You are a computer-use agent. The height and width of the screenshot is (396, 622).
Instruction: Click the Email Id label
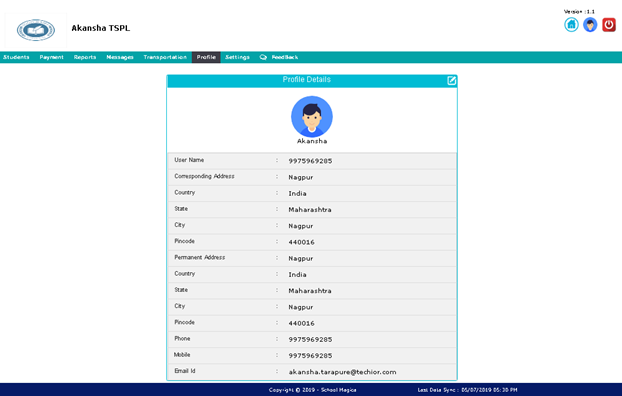tap(185, 371)
